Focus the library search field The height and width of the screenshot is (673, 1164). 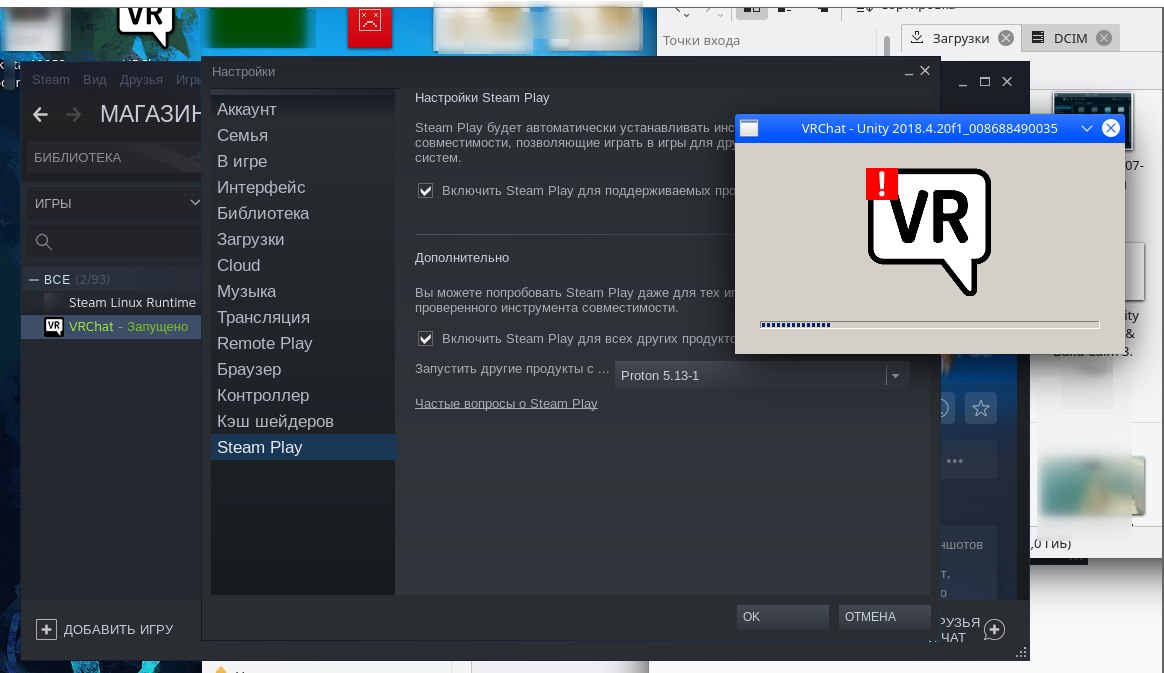[x=114, y=242]
